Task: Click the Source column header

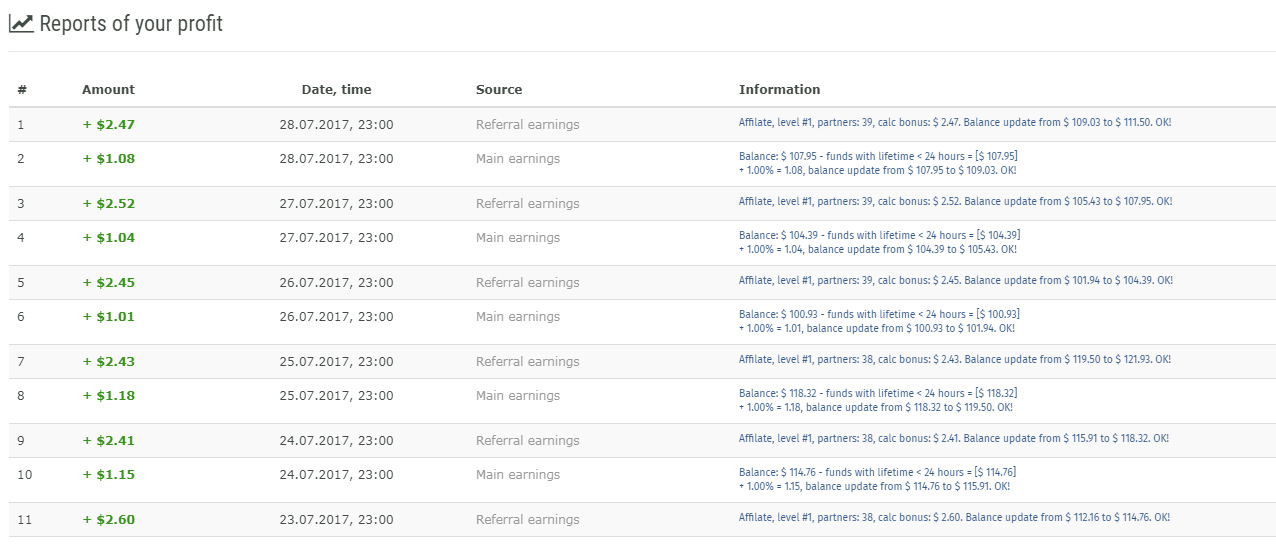Action: coord(499,90)
